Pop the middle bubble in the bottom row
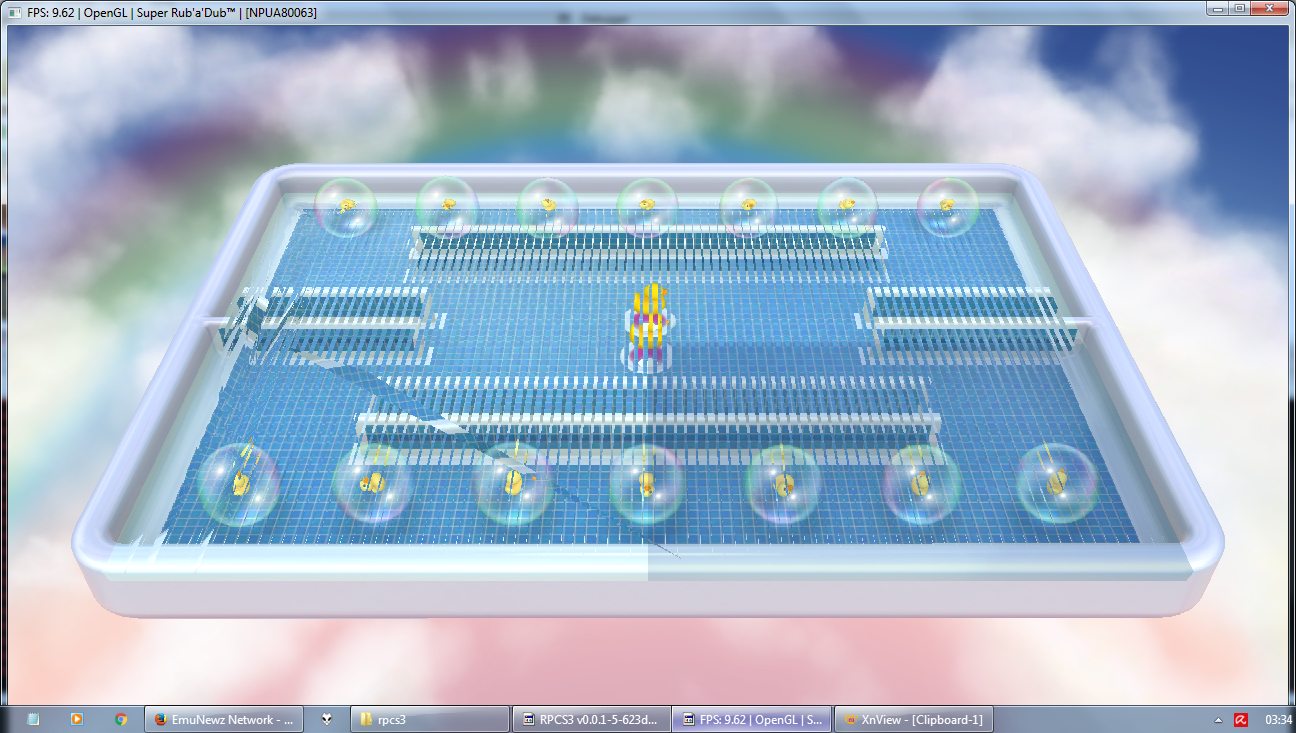This screenshot has width=1296, height=733. (x=647, y=484)
